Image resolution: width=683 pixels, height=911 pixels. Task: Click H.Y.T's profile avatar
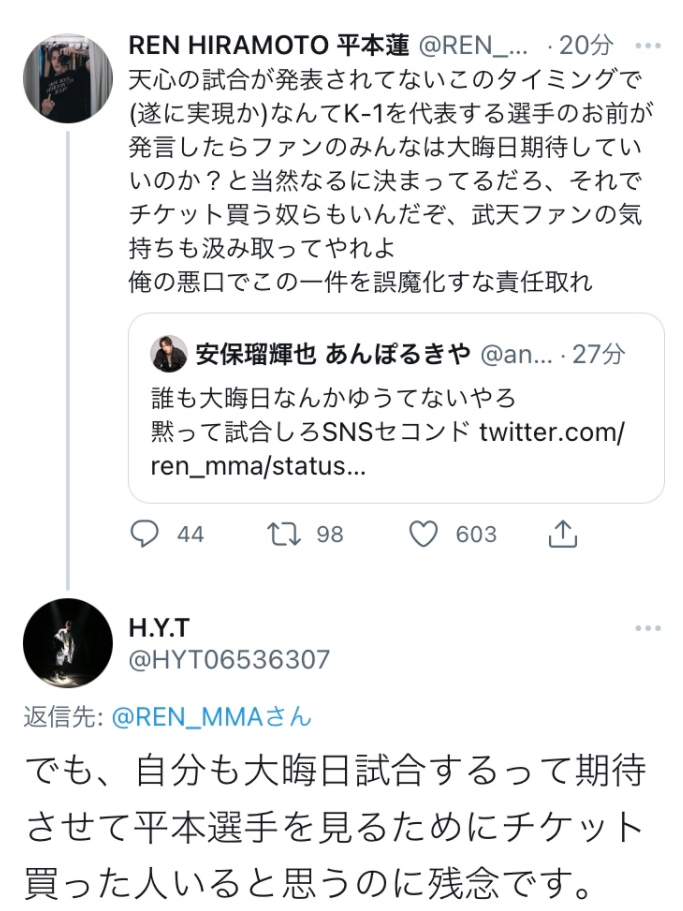pyautogui.click(x=66, y=643)
